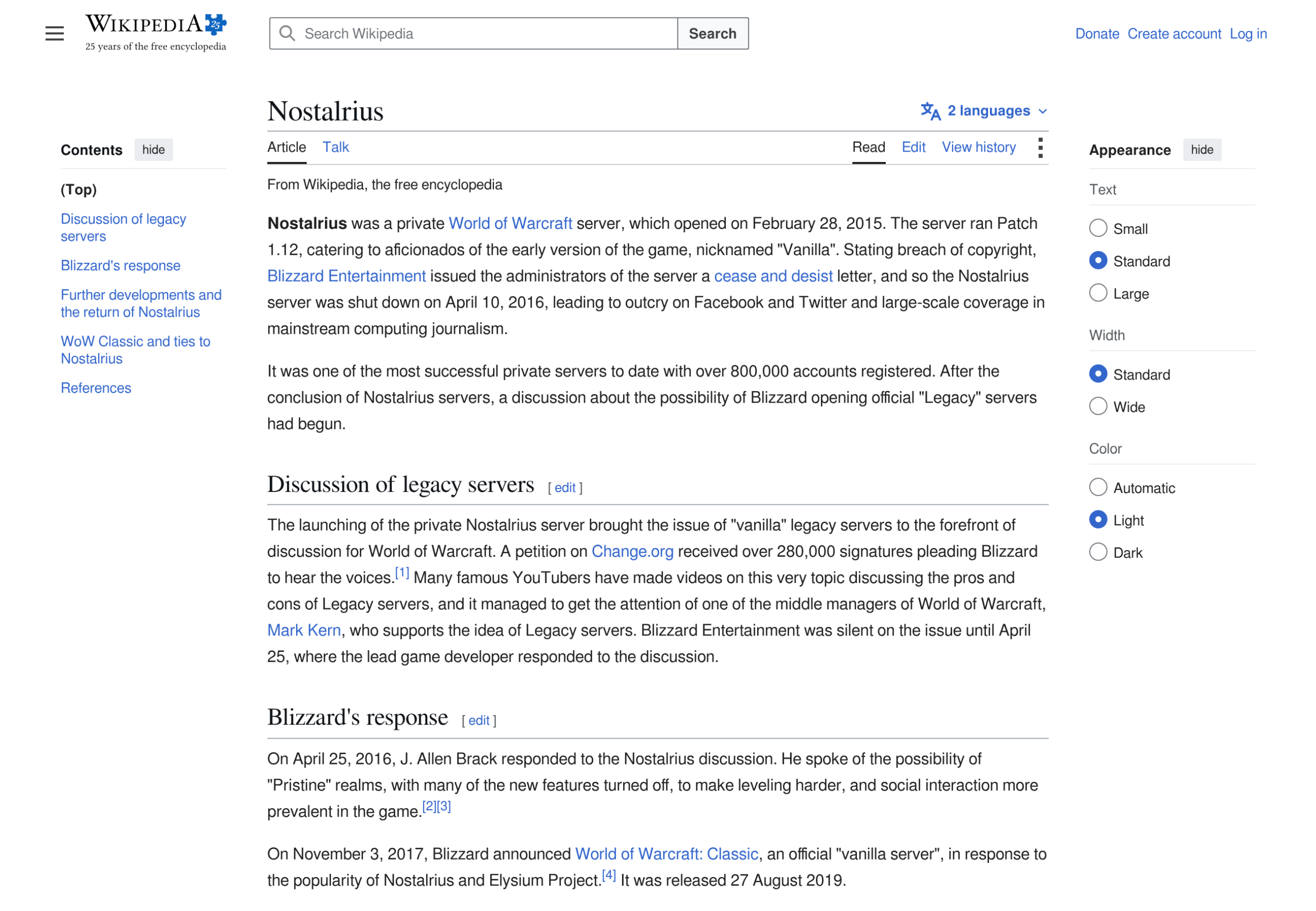This screenshot has height=911, width=1316.
Task: Jump to Blizzard's response in contents
Action: tap(120, 265)
